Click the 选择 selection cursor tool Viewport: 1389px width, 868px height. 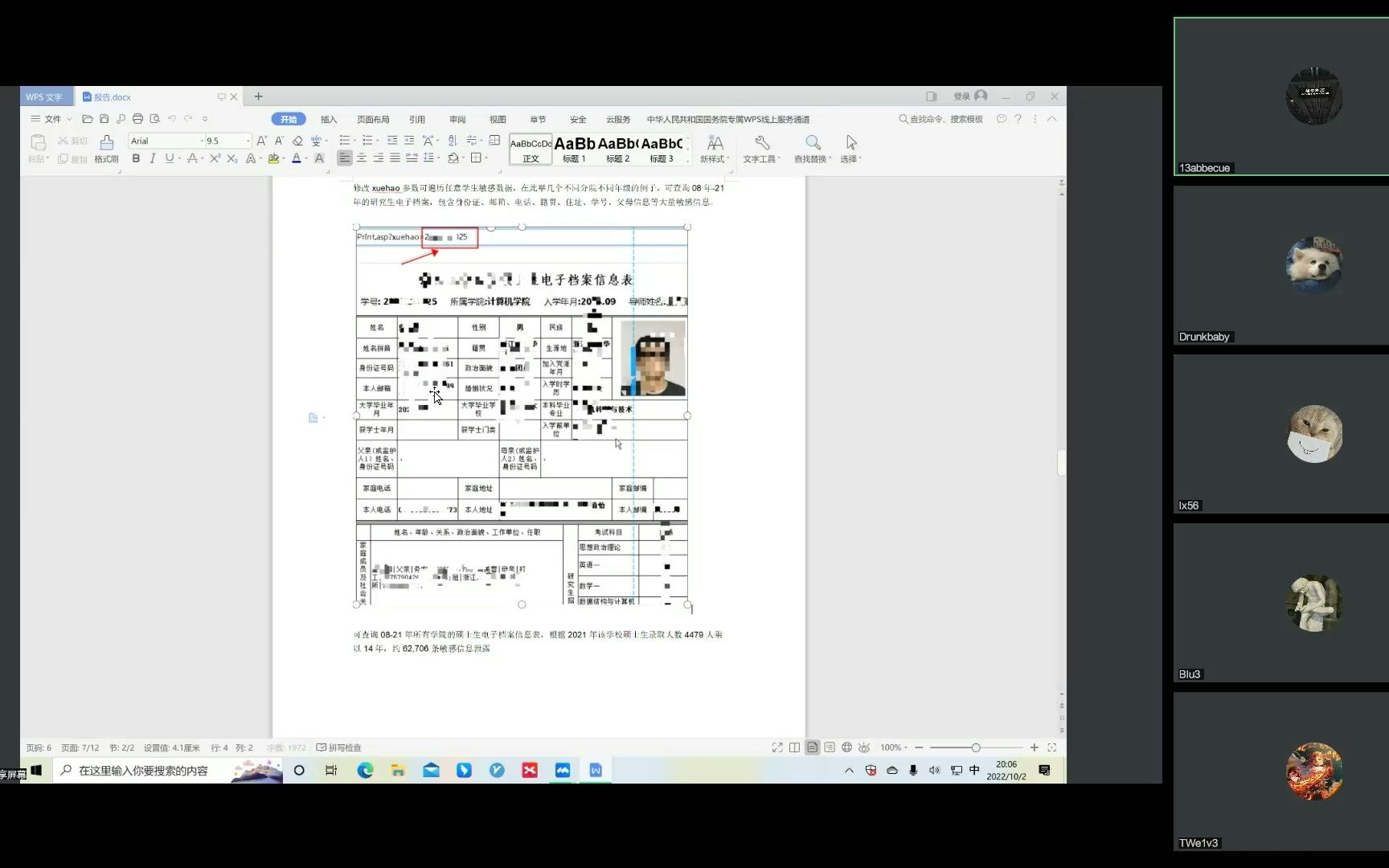tap(850, 149)
